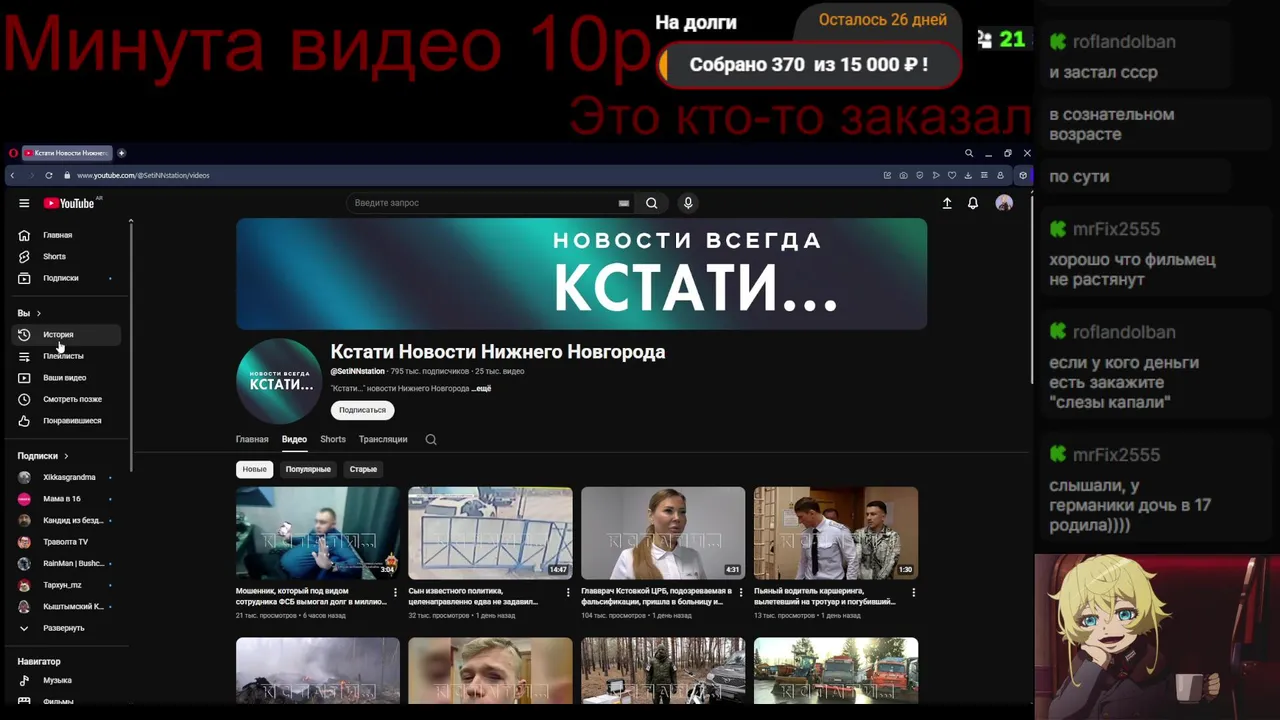Expand channel description via ...ещё
The width and height of the screenshot is (1280, 720).
482,388
